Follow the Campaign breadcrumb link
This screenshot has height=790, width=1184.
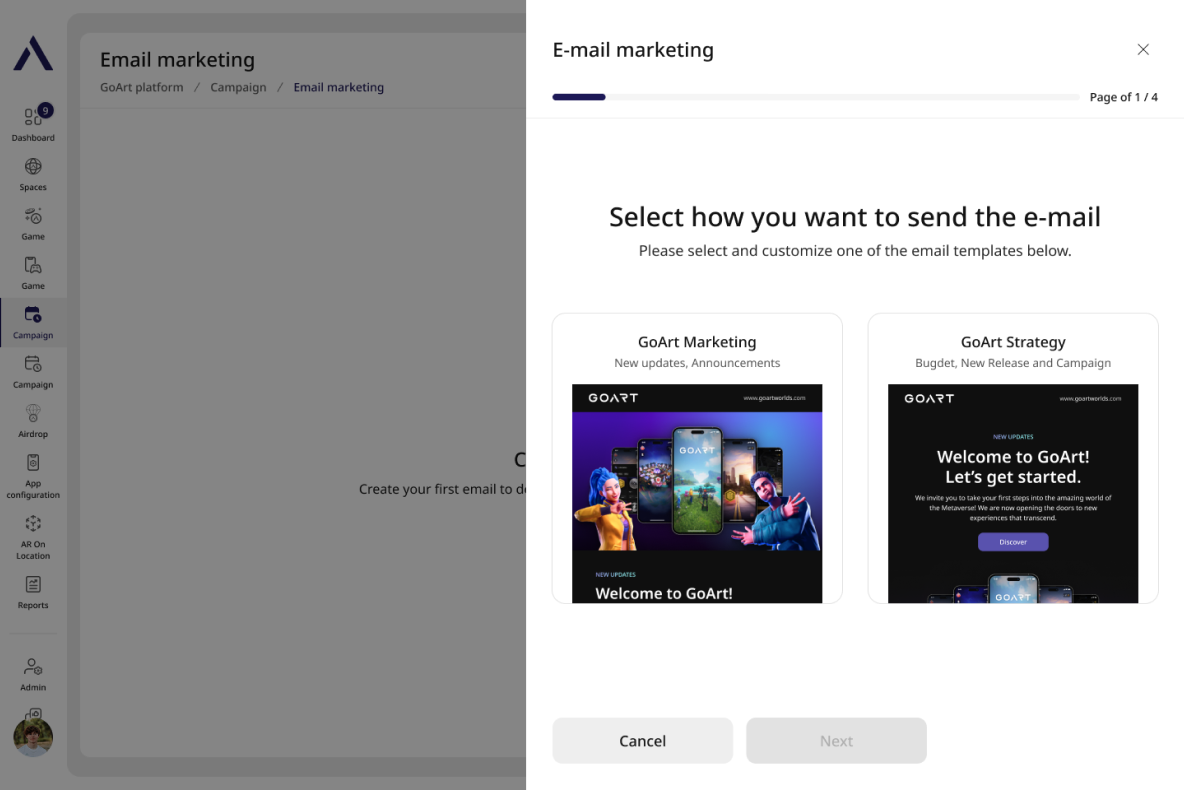coord(238,87)
